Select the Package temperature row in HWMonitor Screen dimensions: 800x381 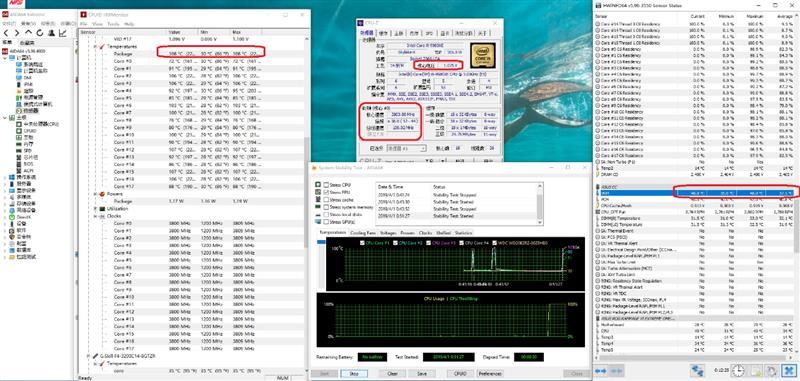pyautogui.click(x=193, y=53)
